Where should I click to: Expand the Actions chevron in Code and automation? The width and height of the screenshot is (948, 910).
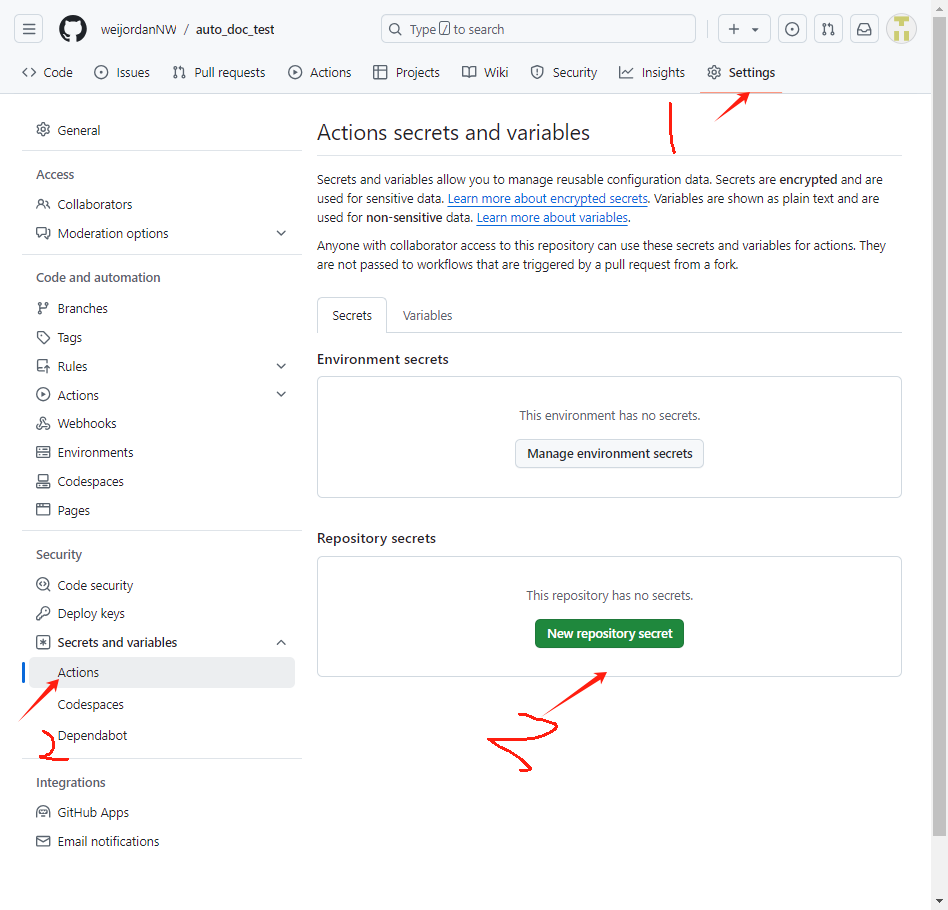tap(281, 394)
